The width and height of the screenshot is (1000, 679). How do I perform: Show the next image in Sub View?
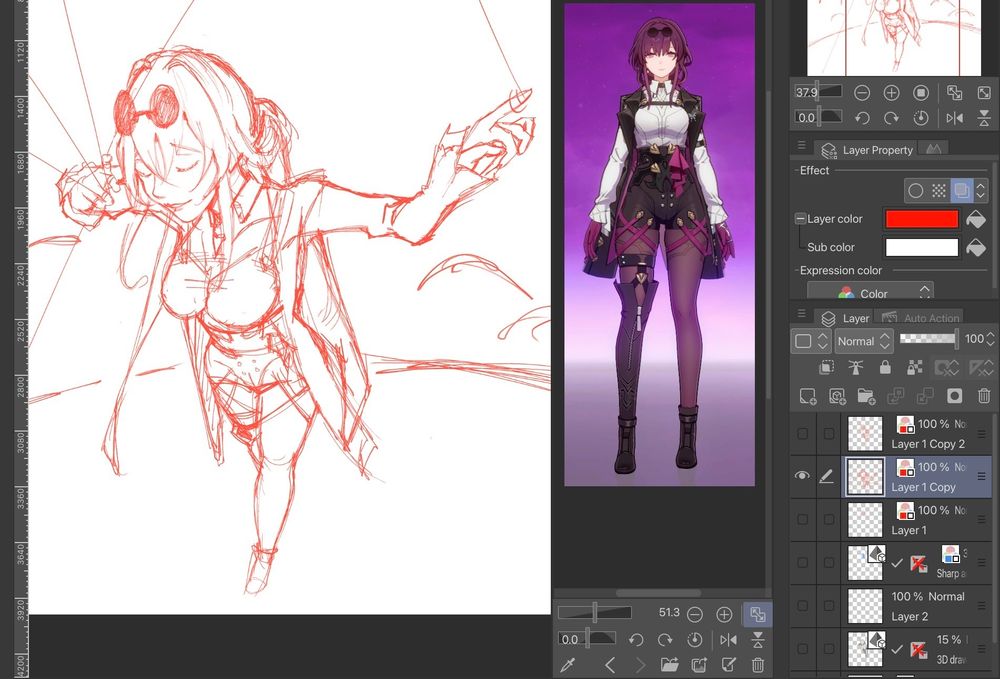[640, 665]
